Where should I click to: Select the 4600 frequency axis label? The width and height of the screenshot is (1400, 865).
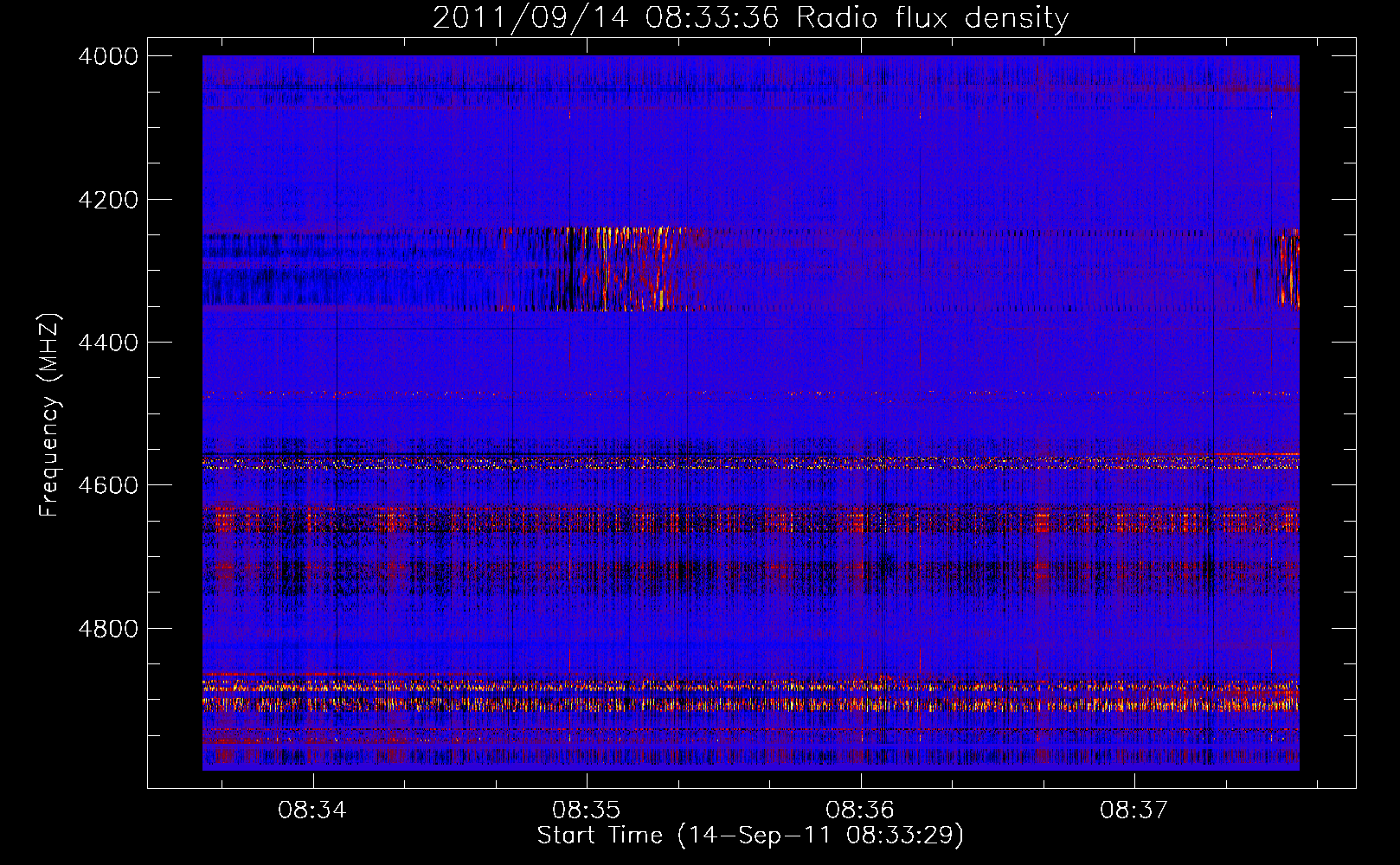[108, 485]
